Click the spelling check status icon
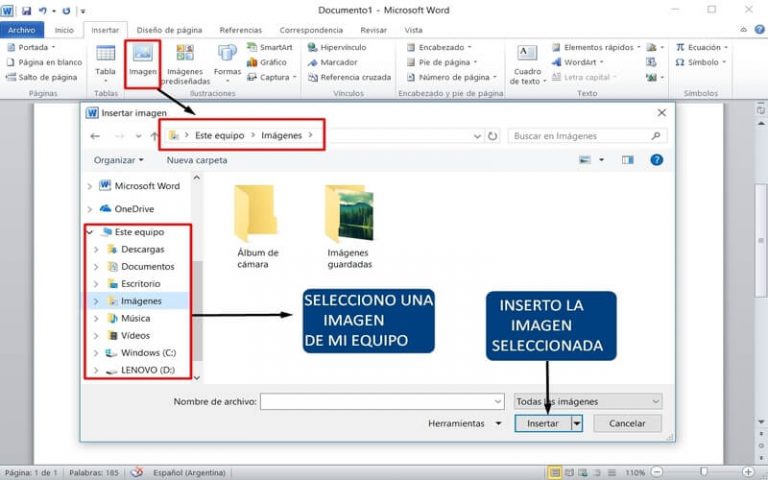 (137, 473)
